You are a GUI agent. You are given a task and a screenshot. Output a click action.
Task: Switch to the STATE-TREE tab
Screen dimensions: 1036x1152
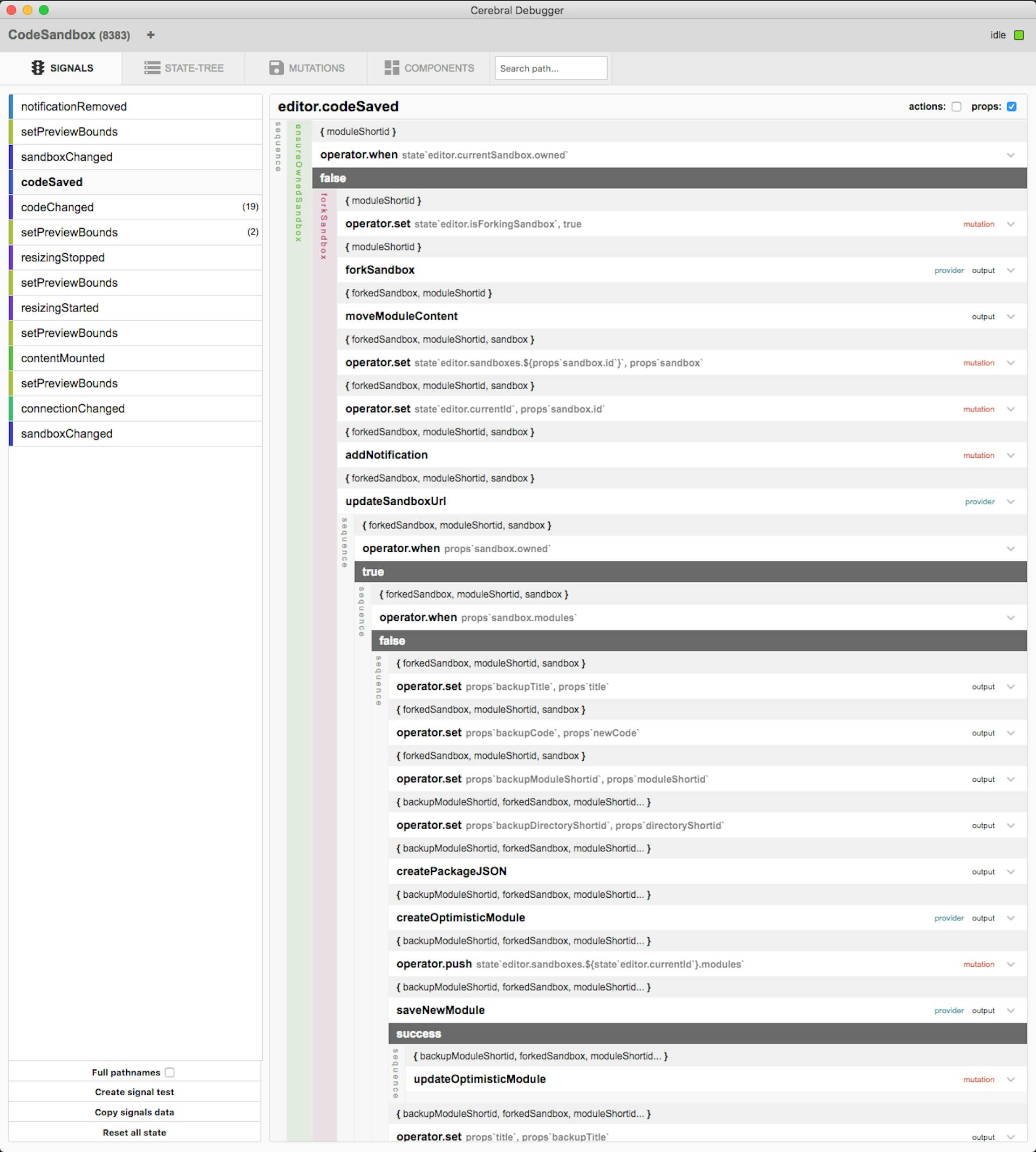195,68
